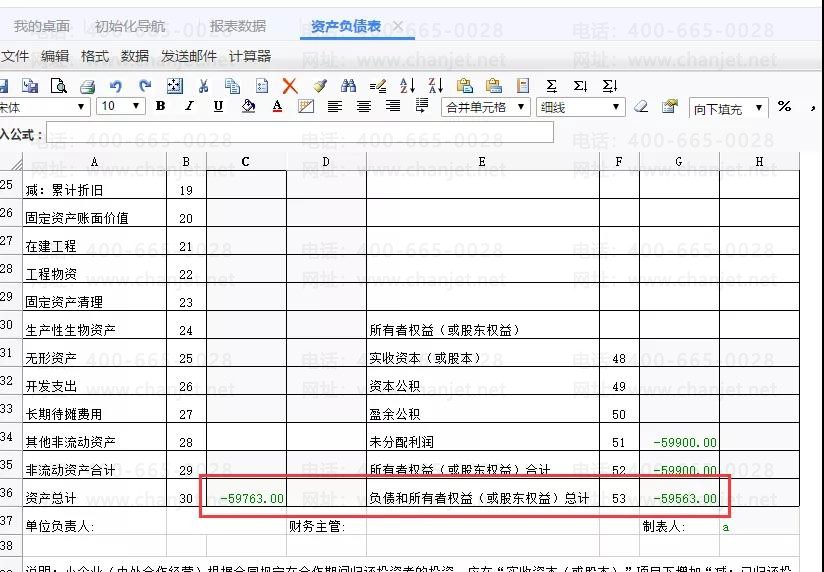Click the first clipboard paste-special icon
The width and height of the screenshot is (824, 572).
(465, 85)
